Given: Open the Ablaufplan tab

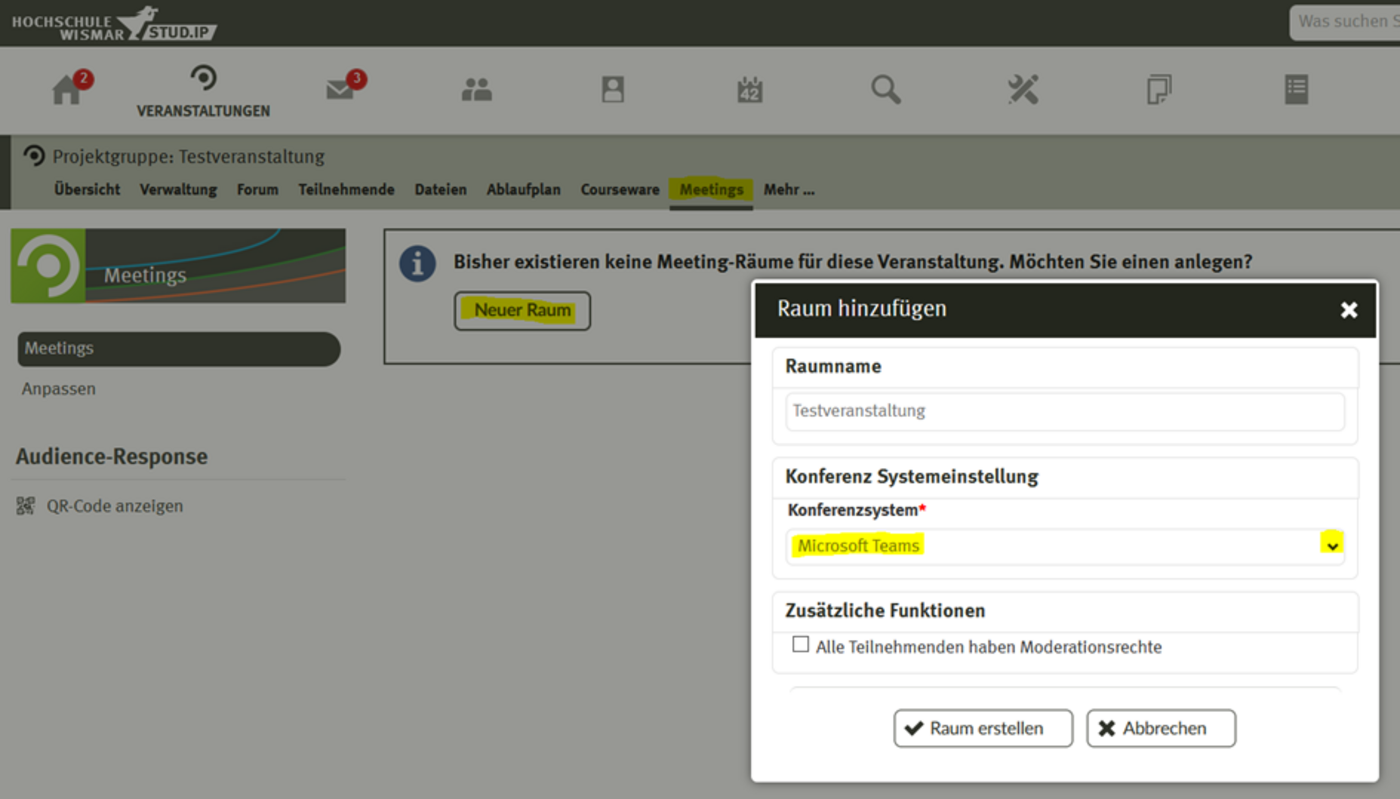Looking at the screenshot, I should click(524, 189).
